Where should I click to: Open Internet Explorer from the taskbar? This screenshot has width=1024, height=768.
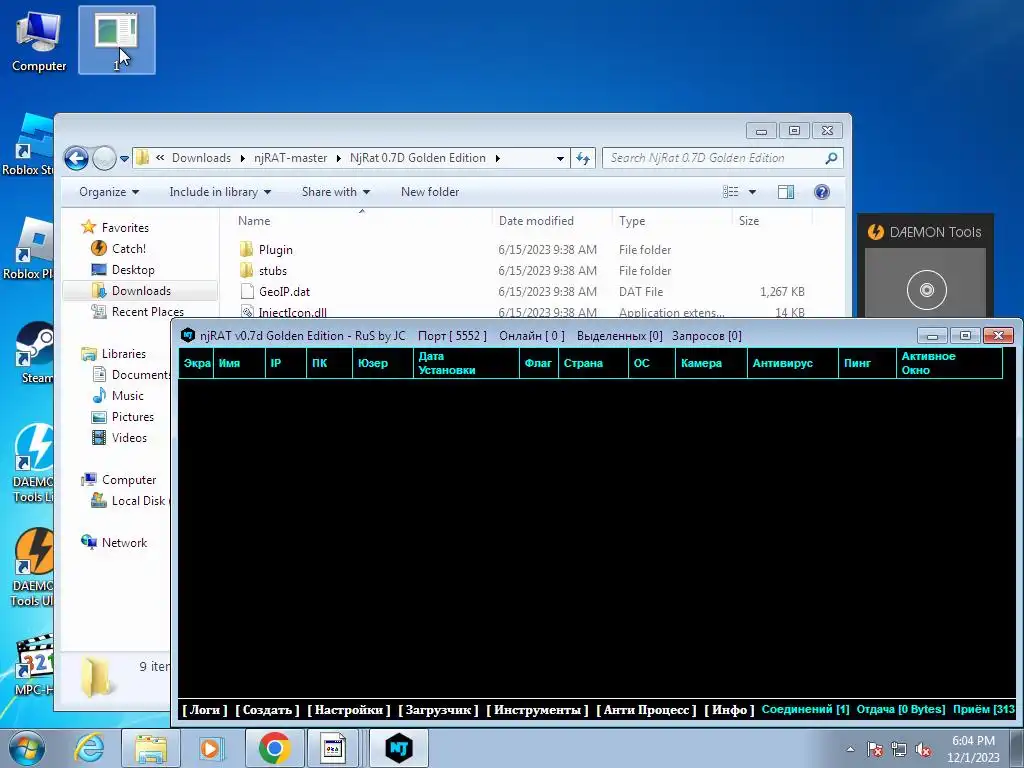coord(88,748)
